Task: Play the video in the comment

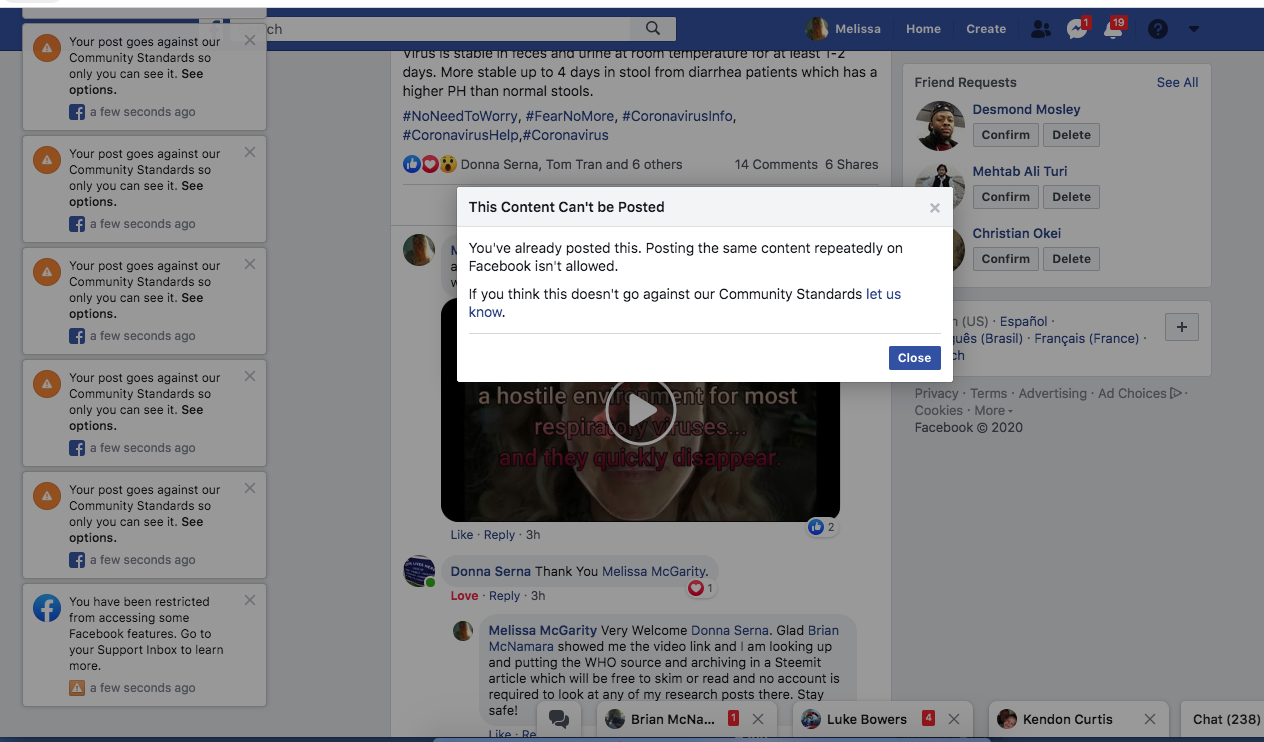Action: pyautogui.click(x=640, y=410)
